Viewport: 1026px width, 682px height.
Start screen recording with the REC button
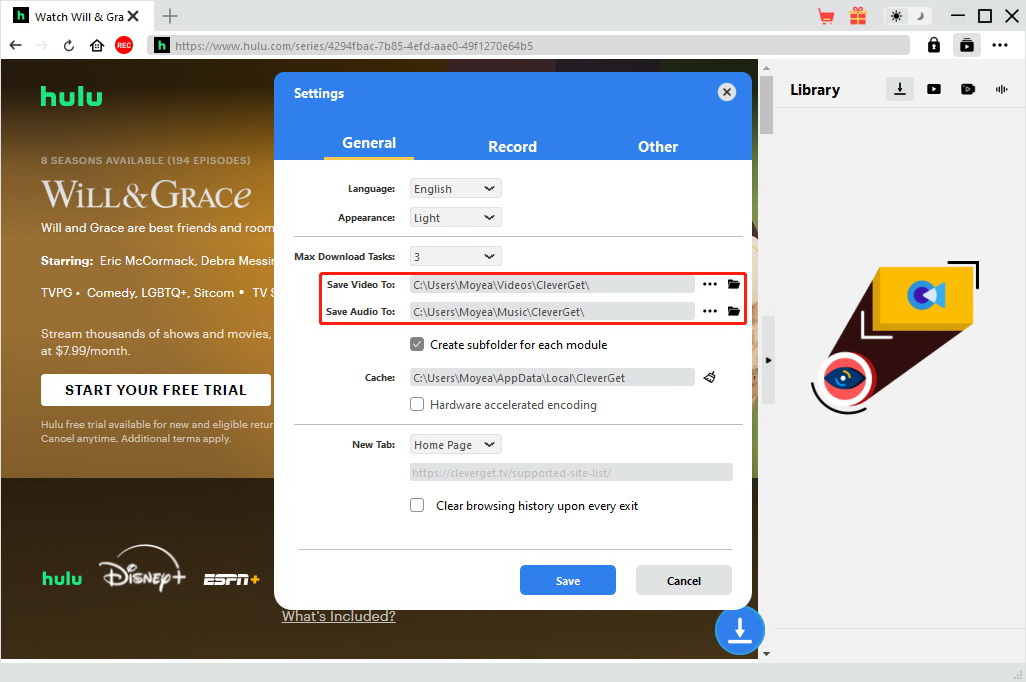pos(123,44)
